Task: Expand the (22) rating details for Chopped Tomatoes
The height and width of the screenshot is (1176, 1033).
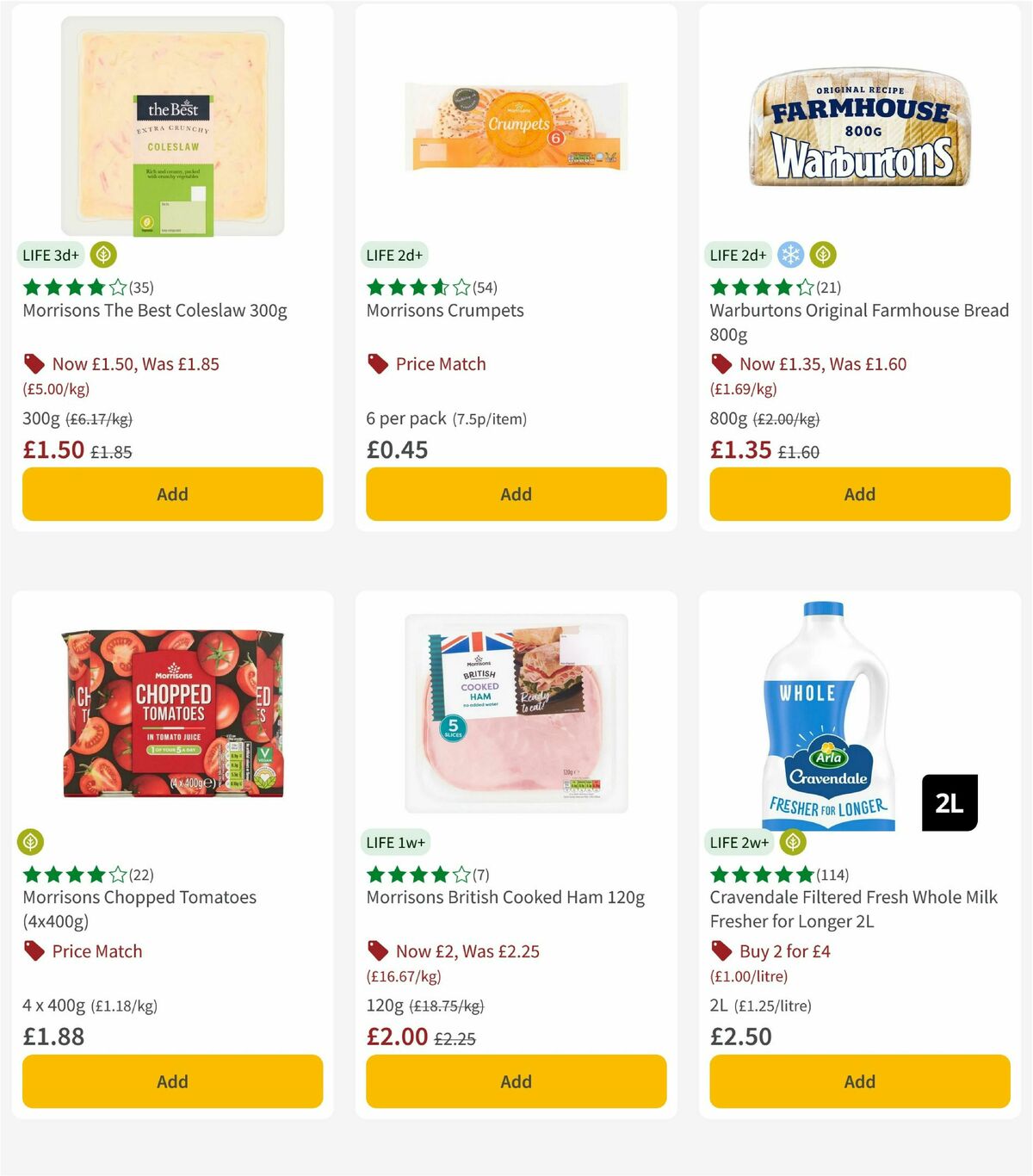Action: pos(139,874)
